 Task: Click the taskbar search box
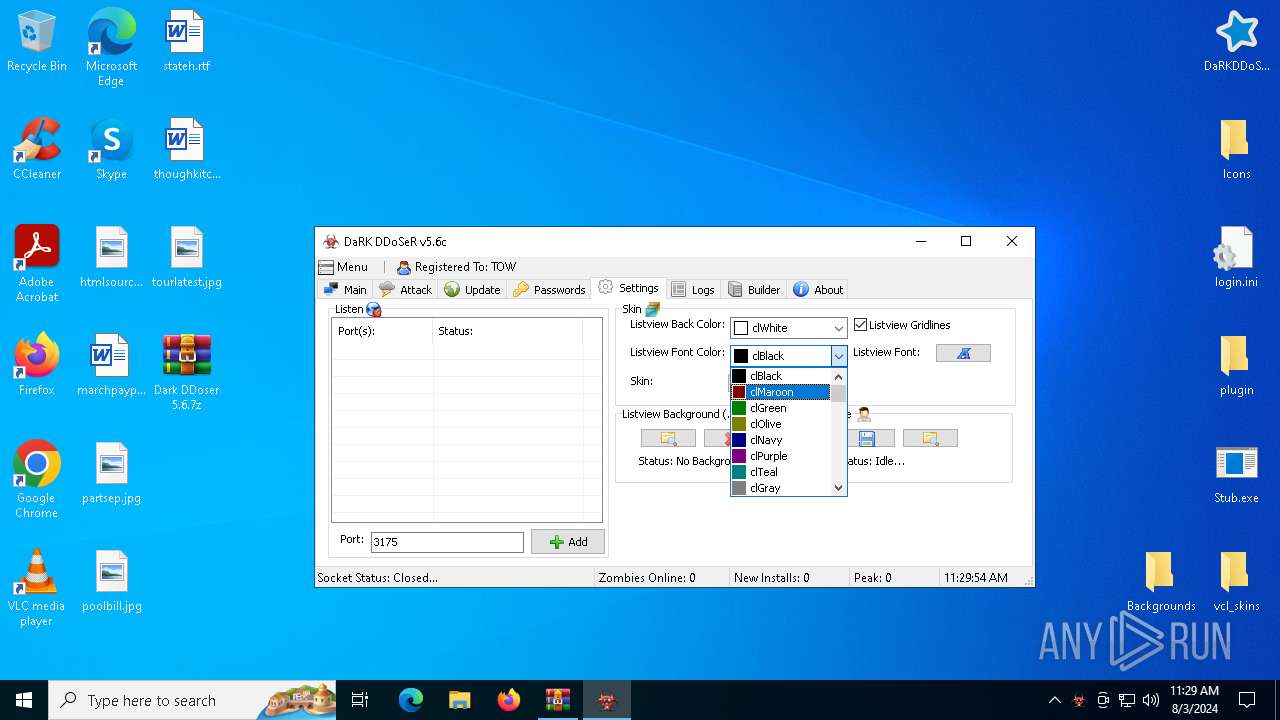[x=192, y=700]
